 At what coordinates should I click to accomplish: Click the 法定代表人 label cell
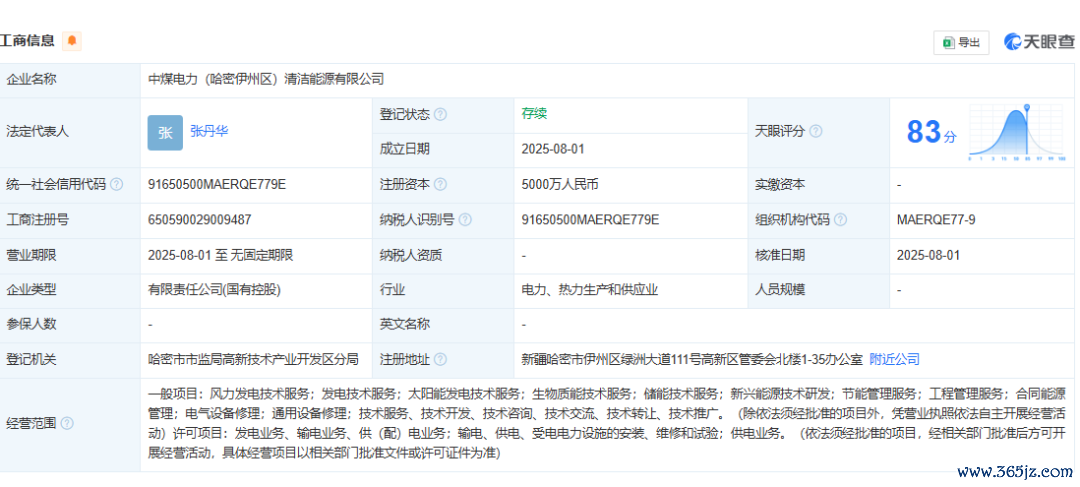(x=70, y=132)
